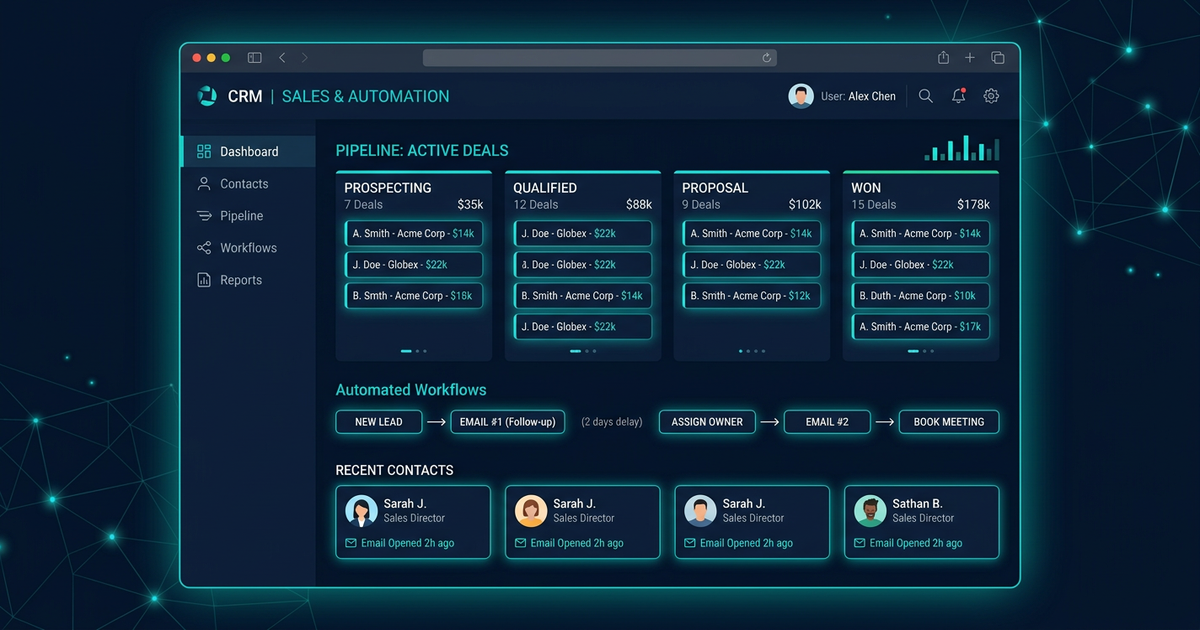1200x630 pixels.
Task: Click pagination dots under Prospecting column
Action: tap(414, 351)
